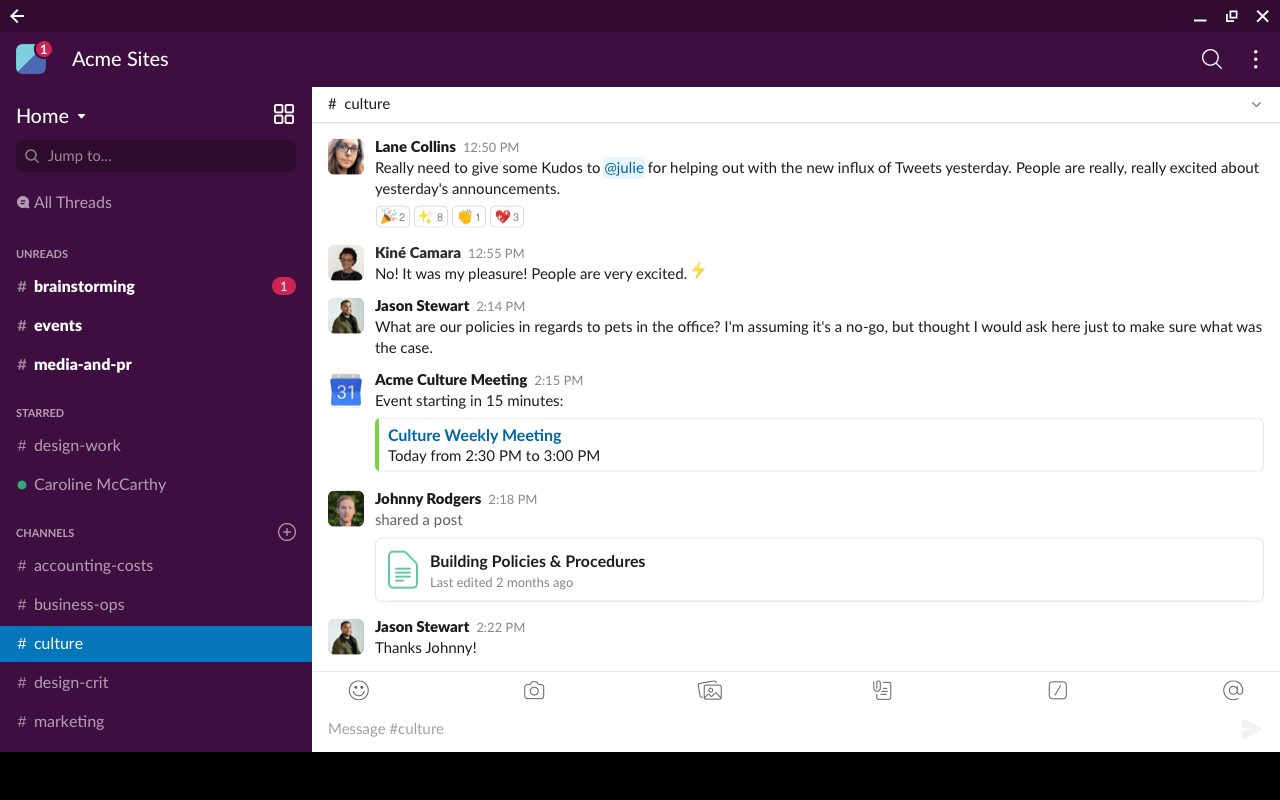Click the back arrow in the title bar

coord(16,16)
